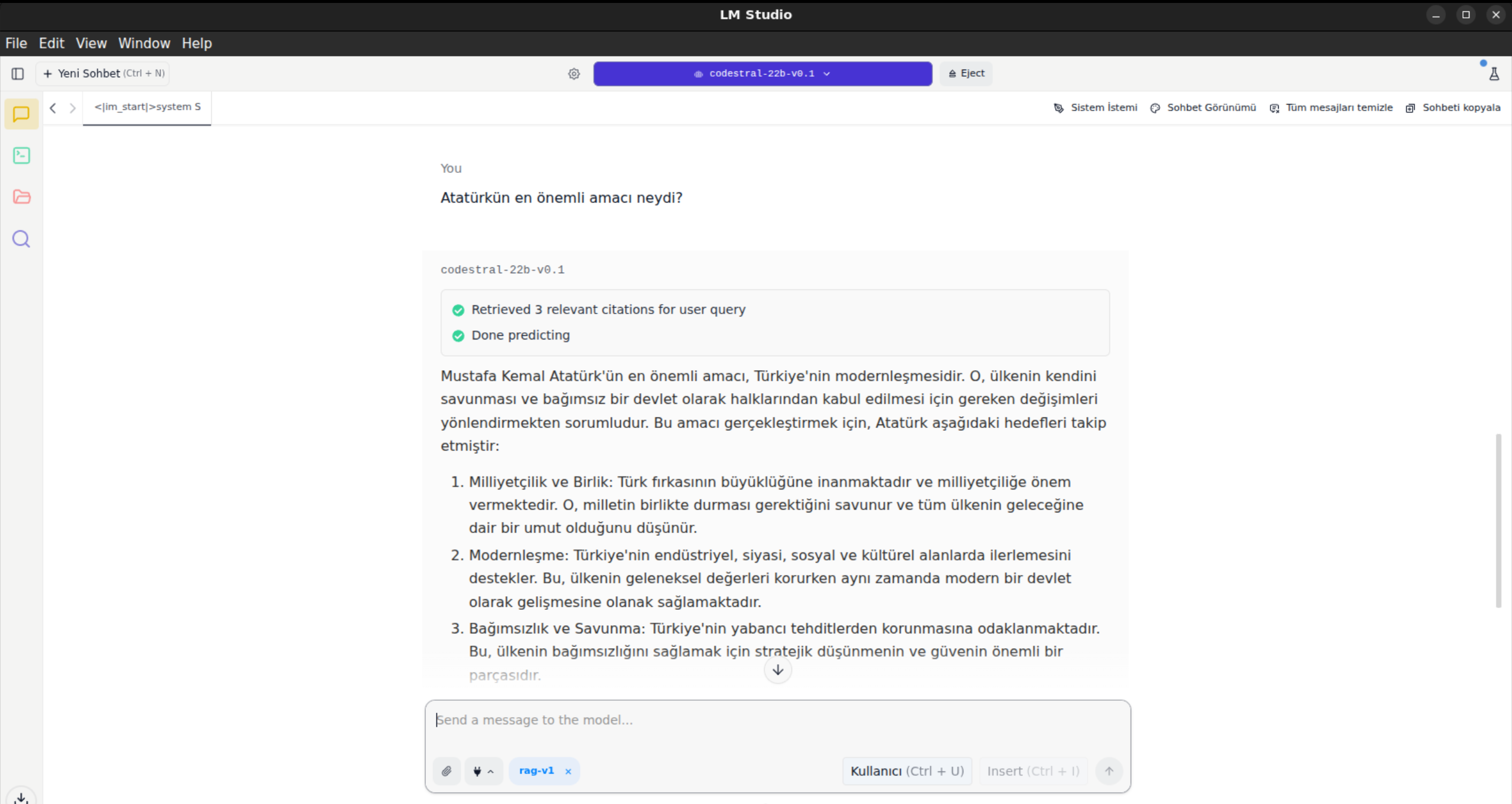Click Tüm mesajları temizle button
Viewport: 1512px width, 804px height.
1331,107
